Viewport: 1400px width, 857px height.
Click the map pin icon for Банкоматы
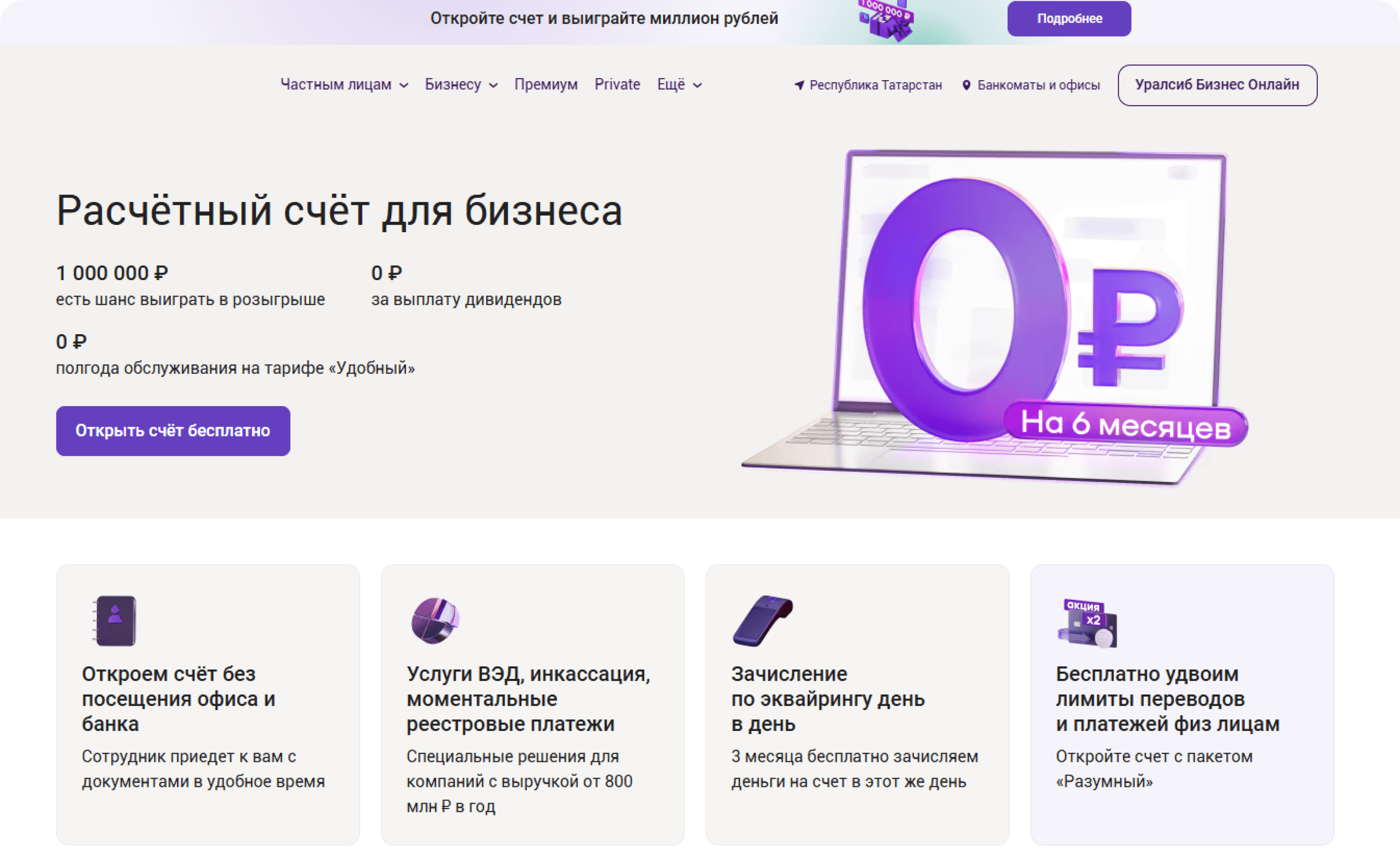coord(966,85)
